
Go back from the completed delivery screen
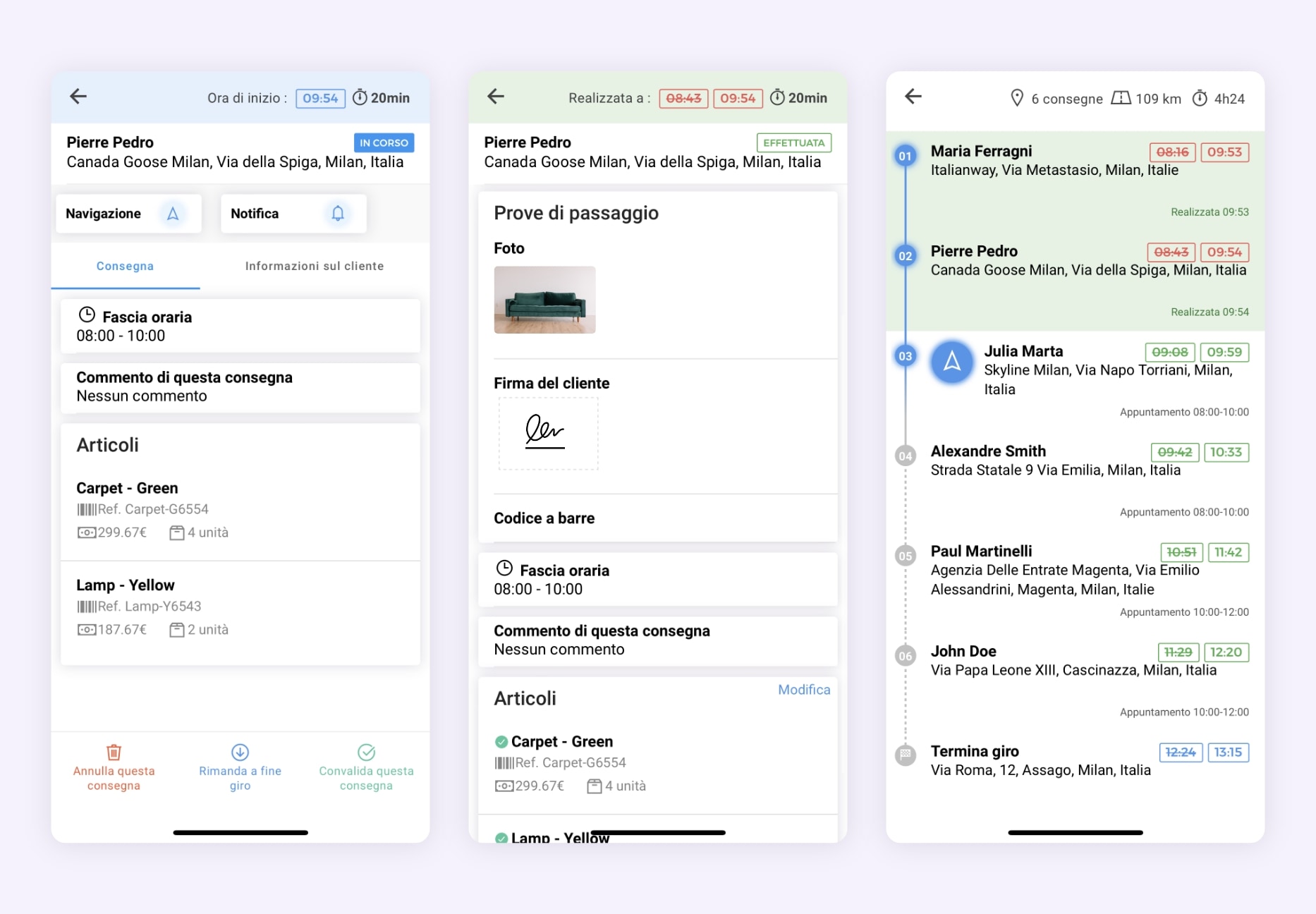tap(496, 97)
